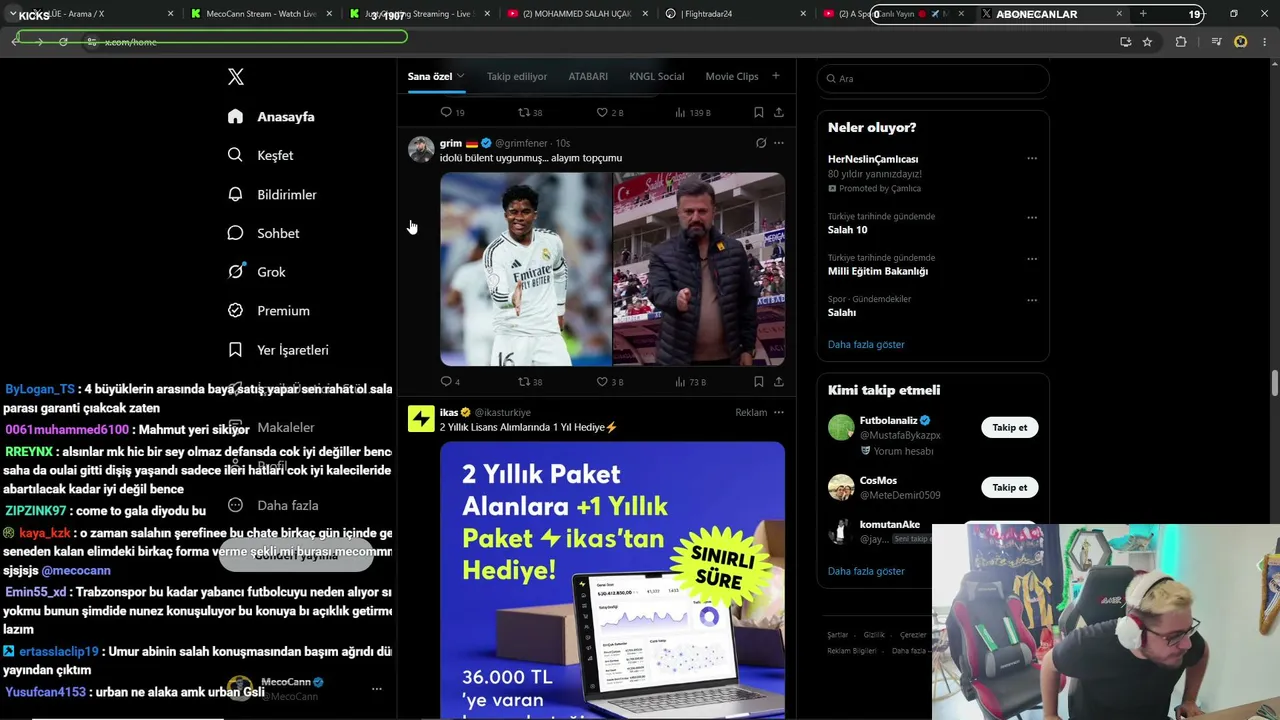Click the browser bookmark star icon

click(x=1147, y=41)
